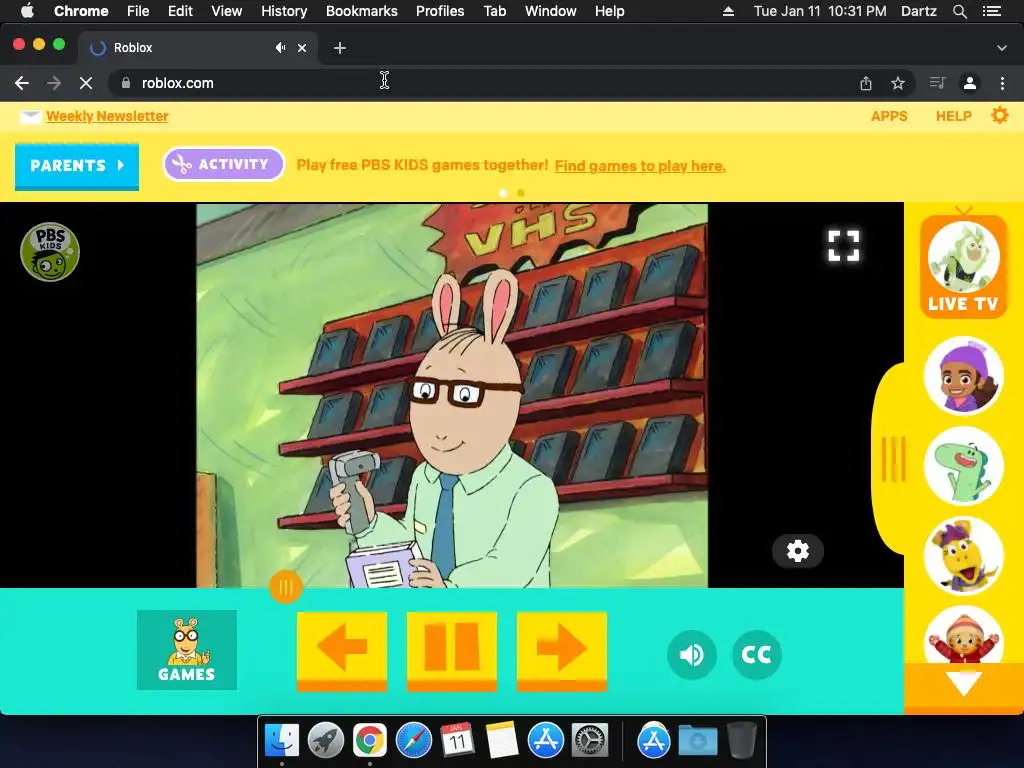Click the ACTIVITY badge
Image resolution: width=1024 pixels, height=768 pixels.
(x=223, y=164)
